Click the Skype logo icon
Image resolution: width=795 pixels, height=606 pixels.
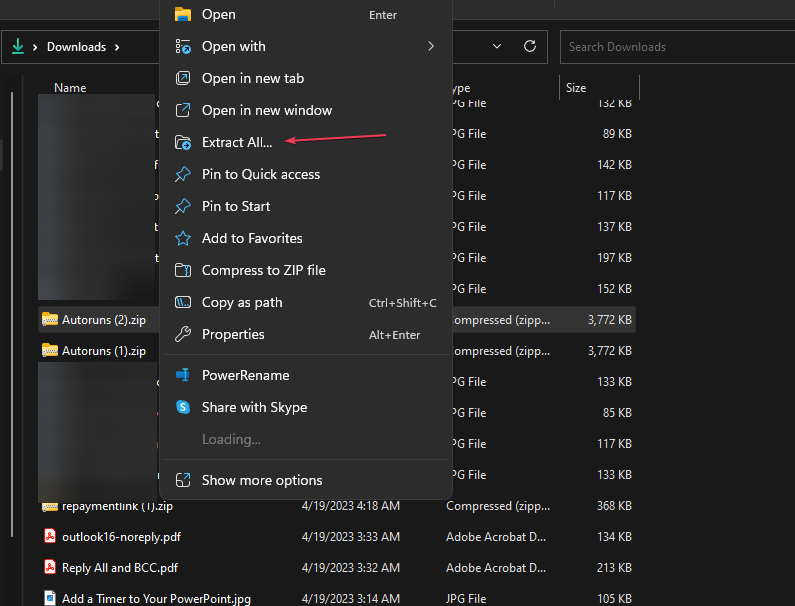point(183,407)
